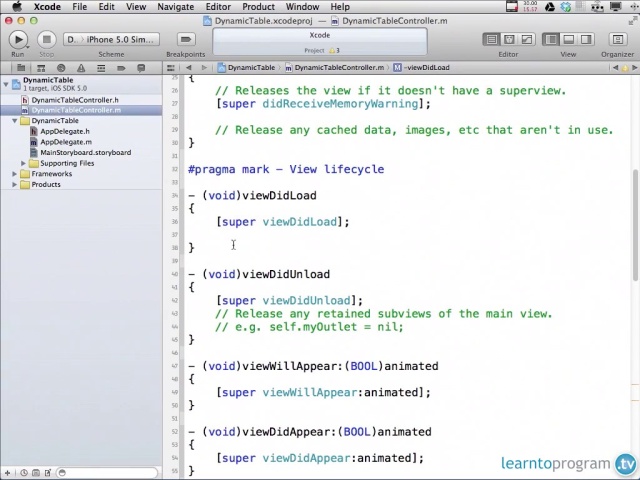The width and height of the screenshot is (640, 480).
Task: Select DynamicTableController.m in navigator
Action: [81, 110]
